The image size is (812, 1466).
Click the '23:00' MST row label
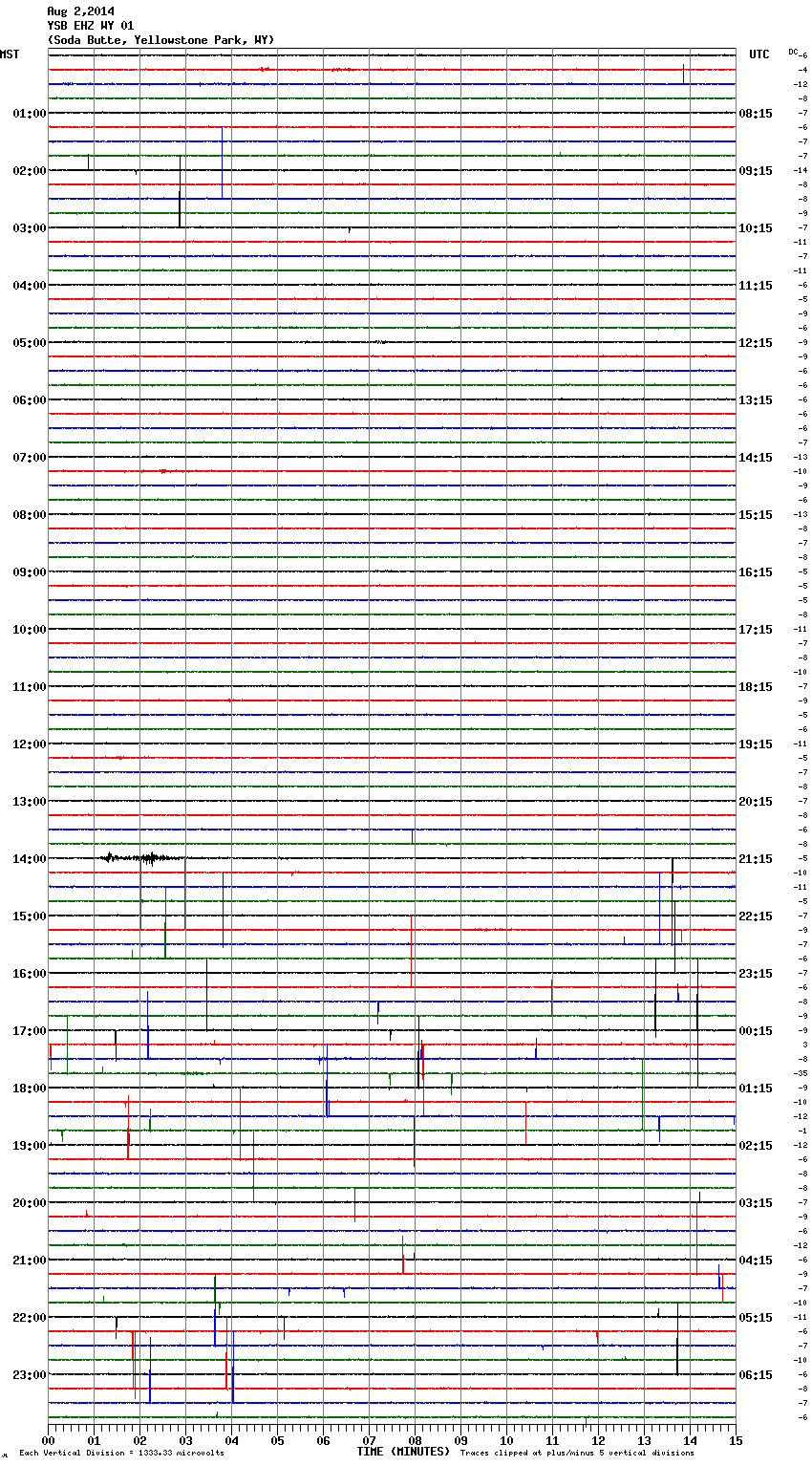point(30,1375)
